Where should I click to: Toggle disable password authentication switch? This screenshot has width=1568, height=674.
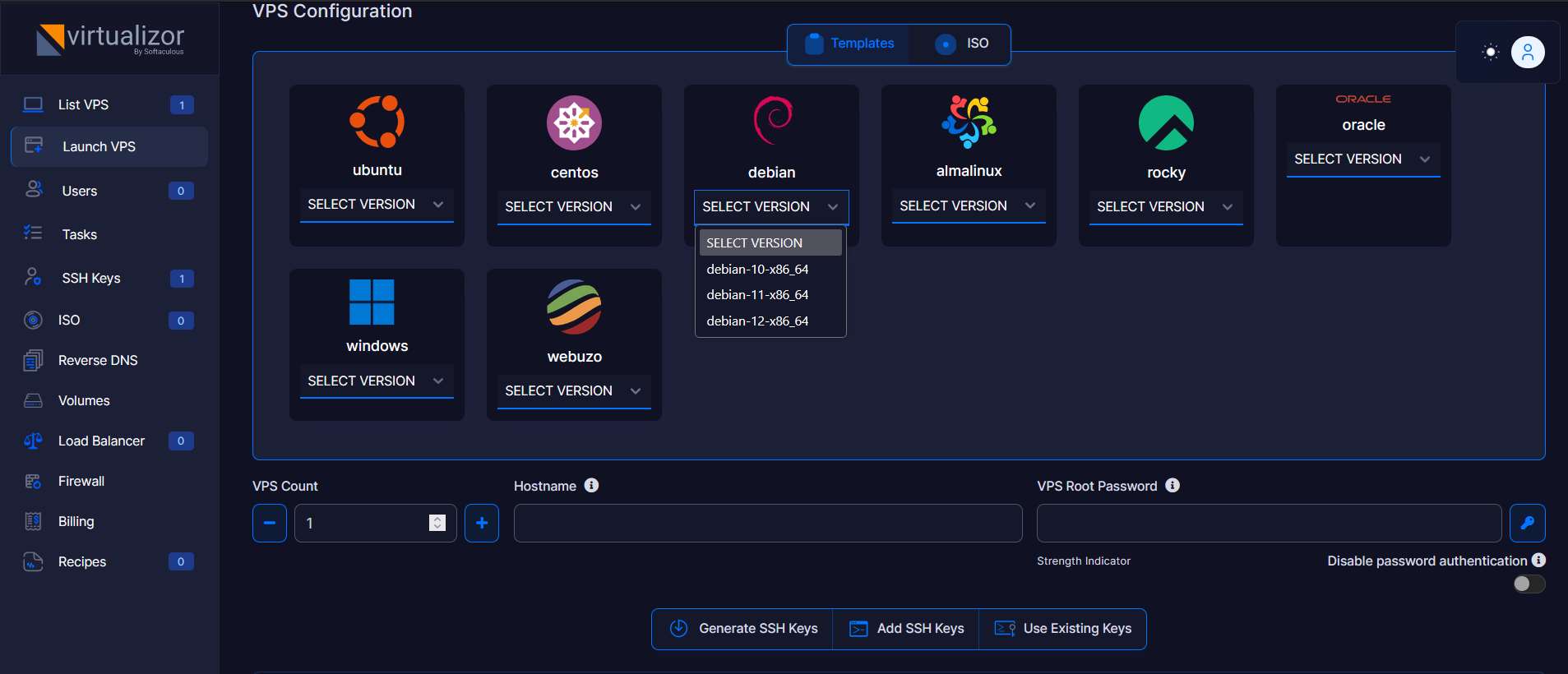click(1529, 584)
